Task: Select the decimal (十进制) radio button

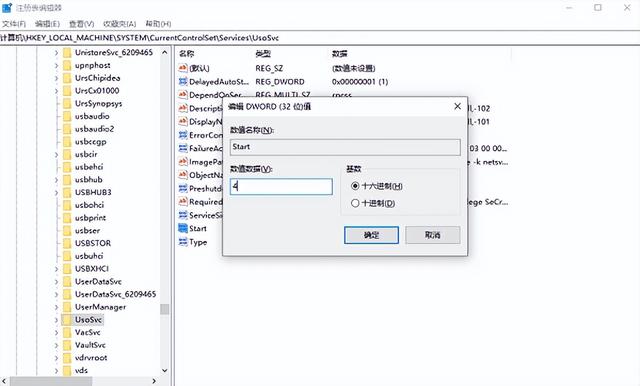Action: (355, 203)
